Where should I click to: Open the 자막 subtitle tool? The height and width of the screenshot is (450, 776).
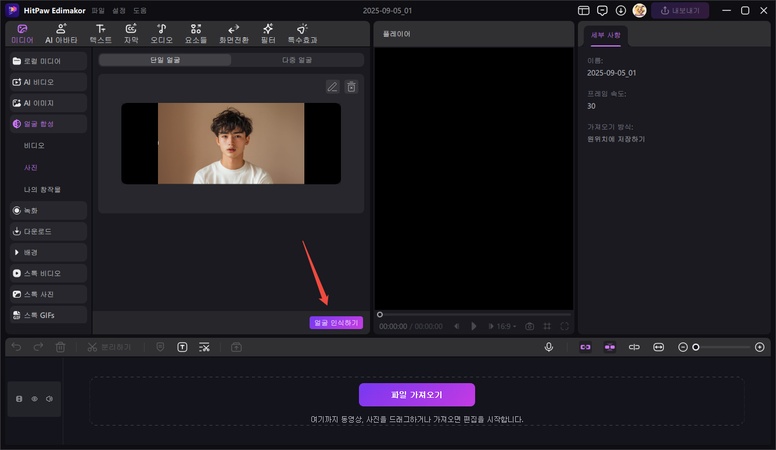tap(131, 34)
